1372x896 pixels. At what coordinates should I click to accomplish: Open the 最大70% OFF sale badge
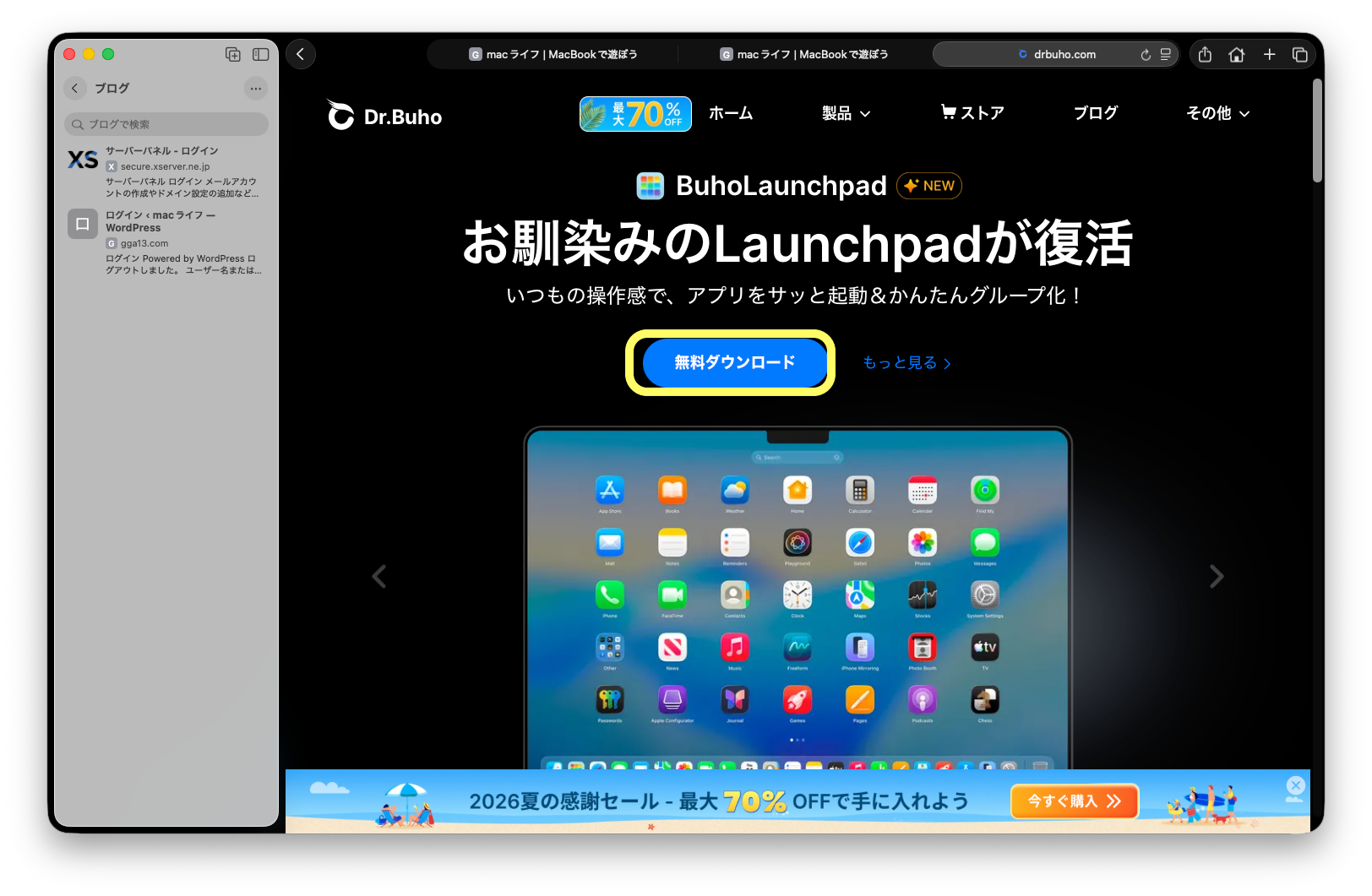coord(635,114)
